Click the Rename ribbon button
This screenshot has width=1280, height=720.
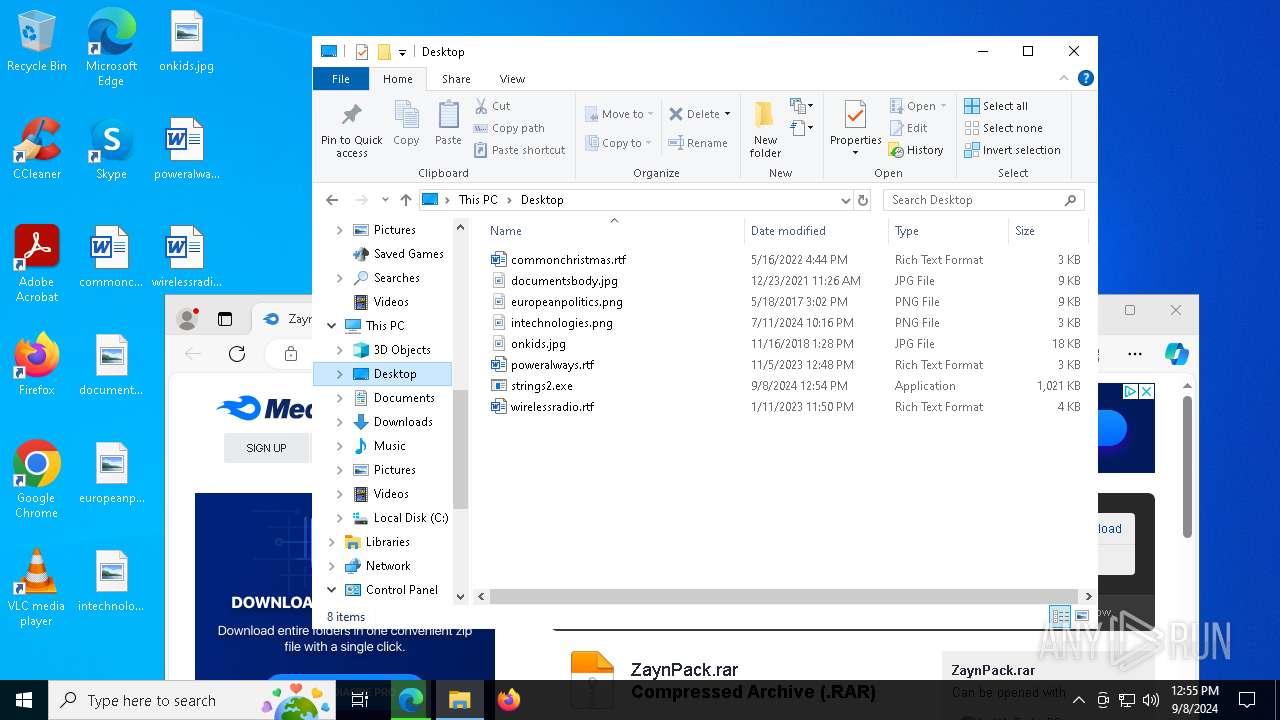698,143
